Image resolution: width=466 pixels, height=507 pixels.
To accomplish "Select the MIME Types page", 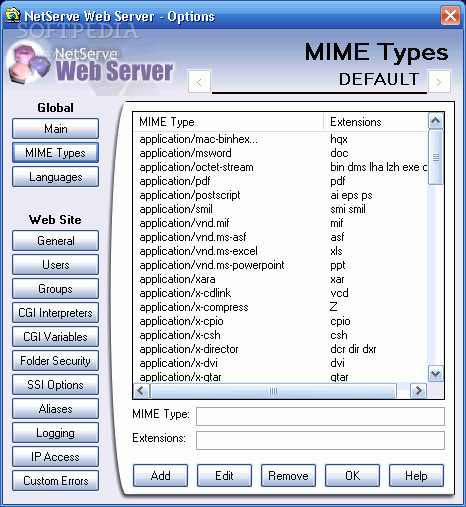I will point(56,153).
